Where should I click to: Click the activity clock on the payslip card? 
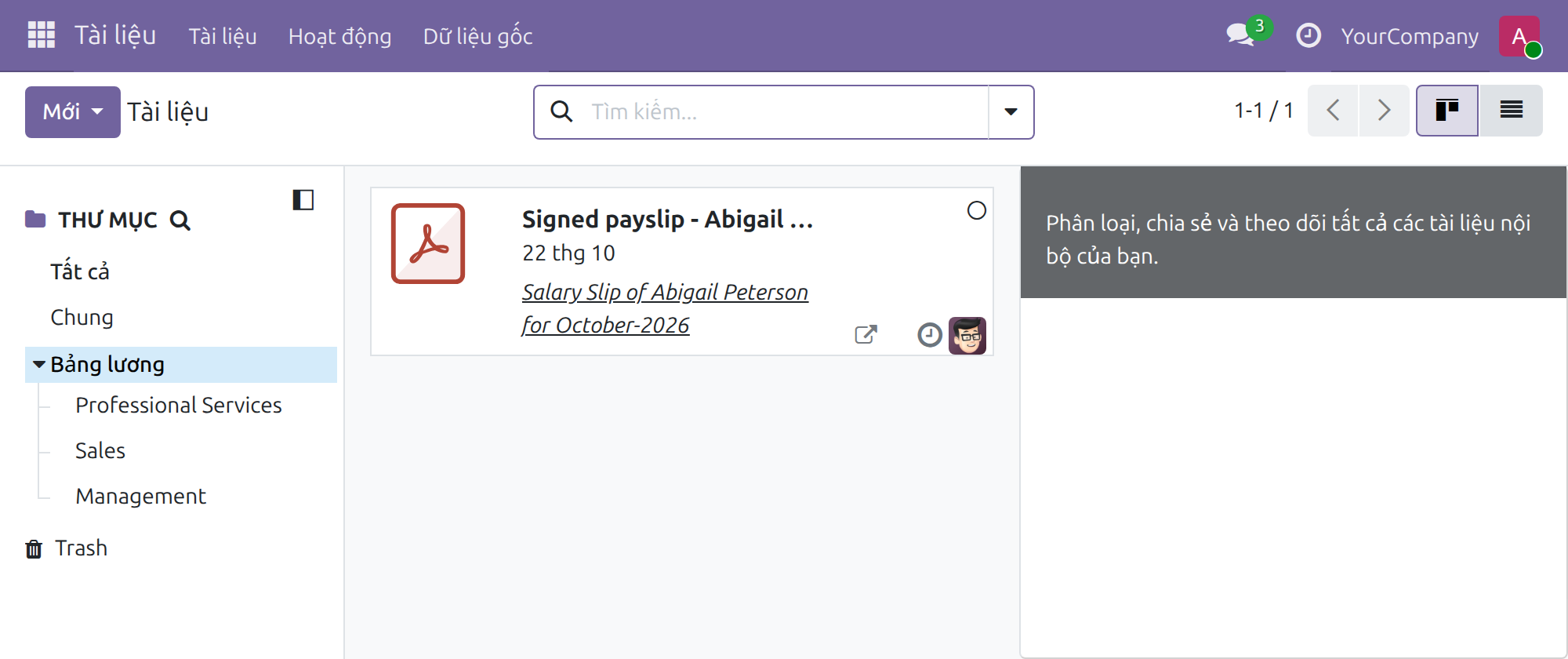tap(929, 335)
